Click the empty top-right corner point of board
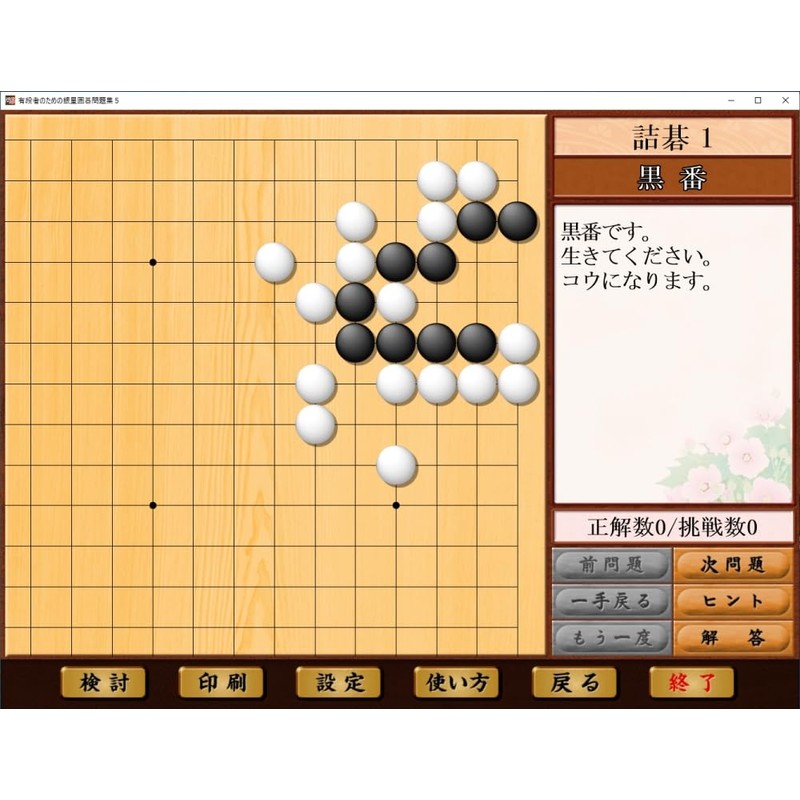800x800 pixels. 518,141
